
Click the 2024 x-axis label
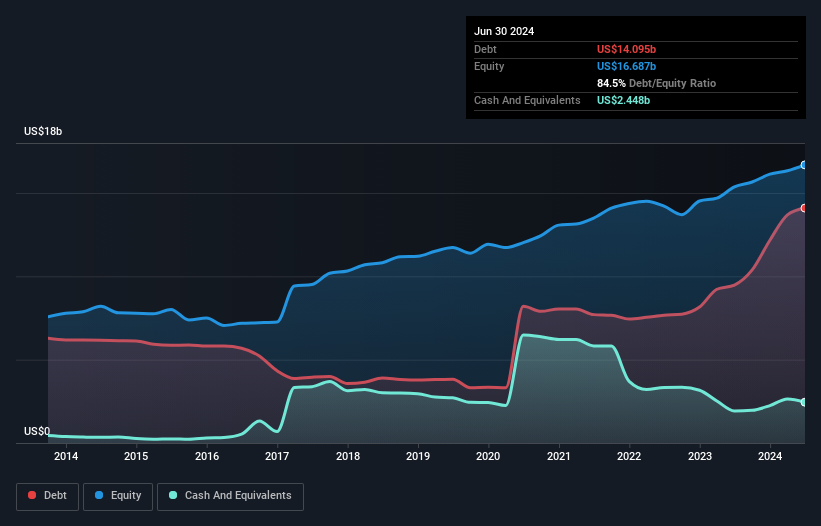770,456
